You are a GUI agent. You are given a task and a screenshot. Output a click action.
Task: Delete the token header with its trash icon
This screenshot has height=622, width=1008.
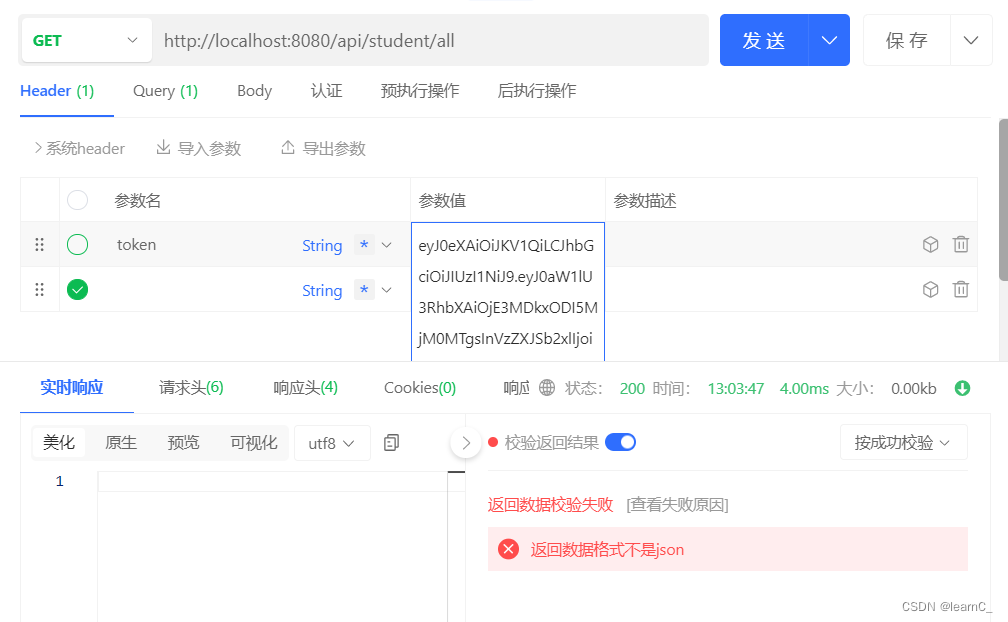pyautogui.click(x=961, y=244)
